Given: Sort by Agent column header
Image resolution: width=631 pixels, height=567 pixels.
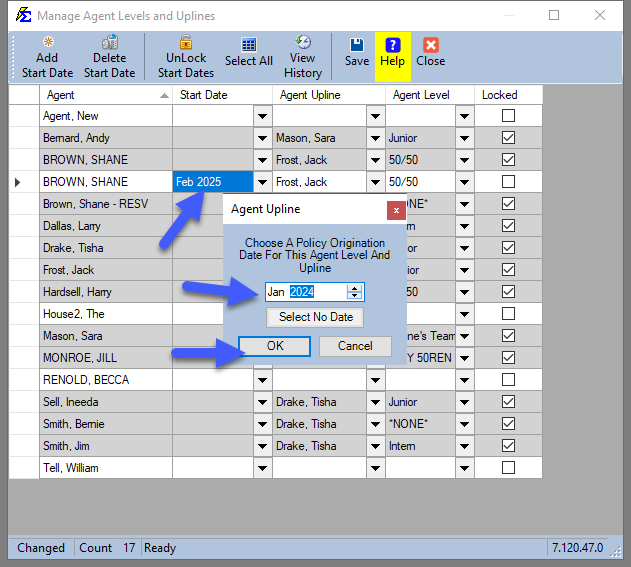Looking at the screenshot, I should pyautogui.click(x=106, y=95).
